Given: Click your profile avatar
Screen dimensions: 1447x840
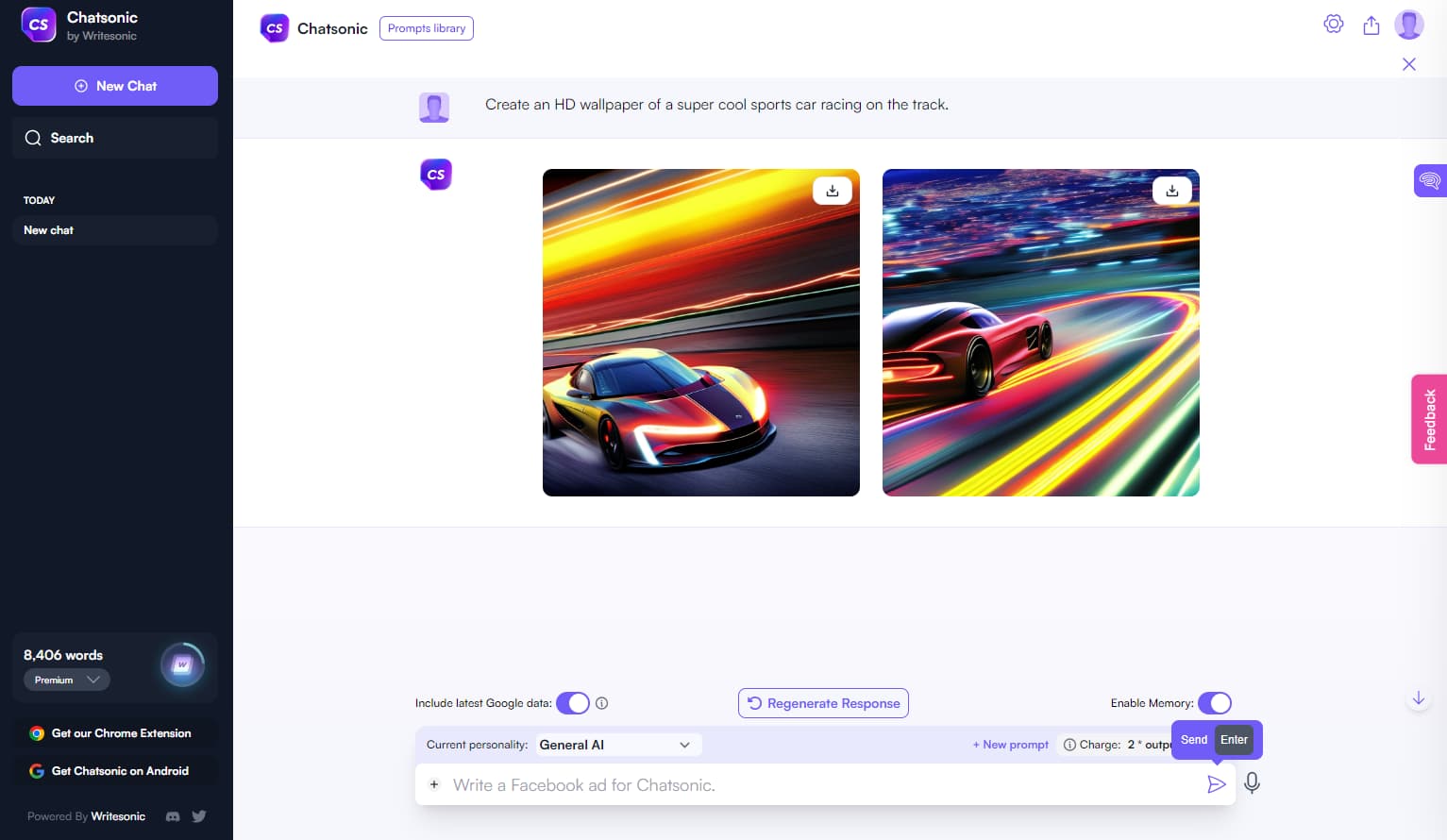Looking at the screenshot, I should click(x=1408, y=24).
